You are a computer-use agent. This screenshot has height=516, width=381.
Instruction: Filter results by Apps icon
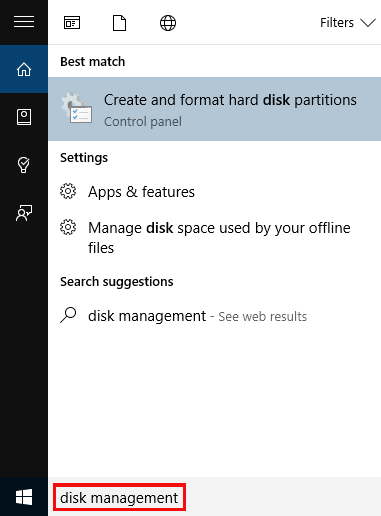(72, 23)
